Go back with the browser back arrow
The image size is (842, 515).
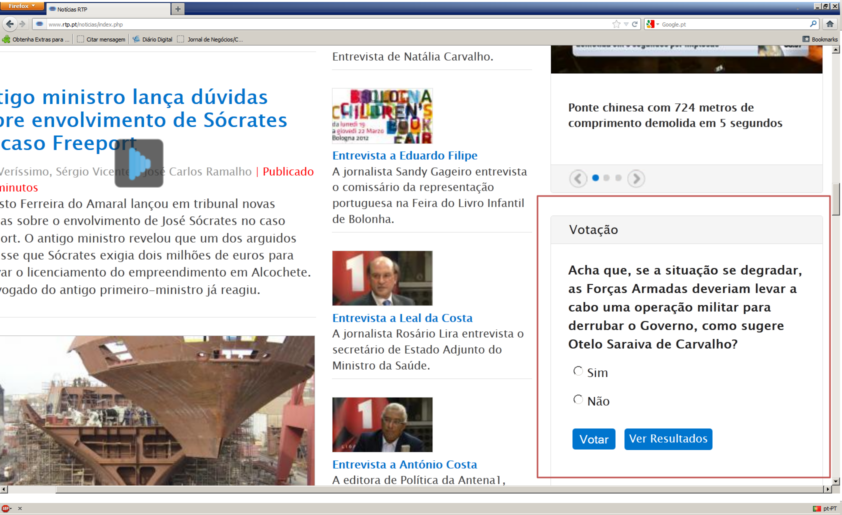(x=10, y=24)
